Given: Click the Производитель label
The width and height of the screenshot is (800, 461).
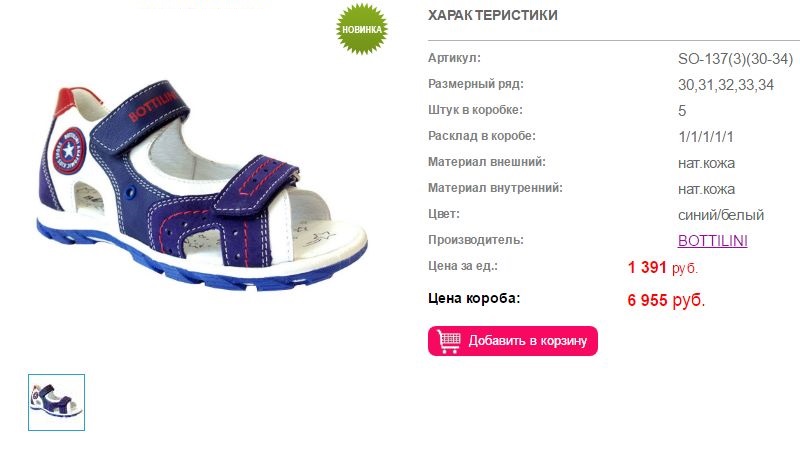Looking at the screenshot, I should (x=476, y=240).
